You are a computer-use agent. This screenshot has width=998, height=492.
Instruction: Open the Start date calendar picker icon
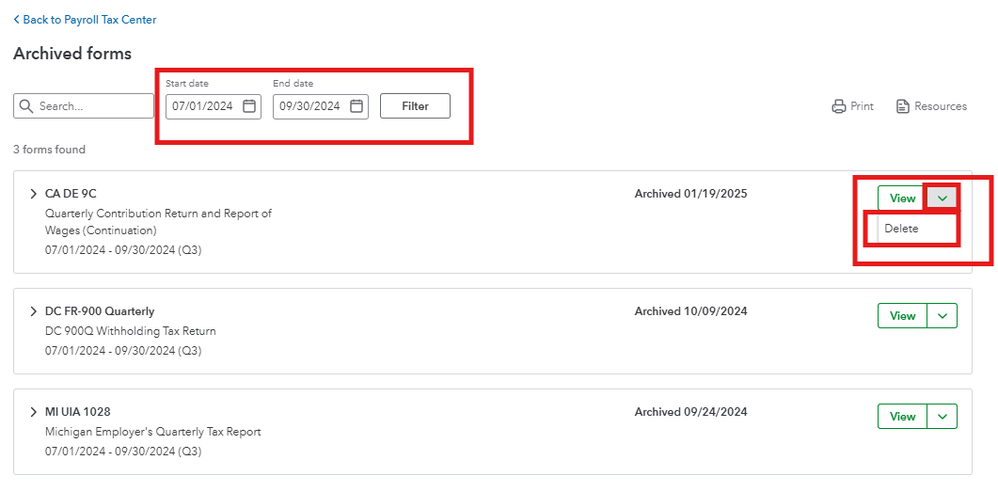[250, 106]
